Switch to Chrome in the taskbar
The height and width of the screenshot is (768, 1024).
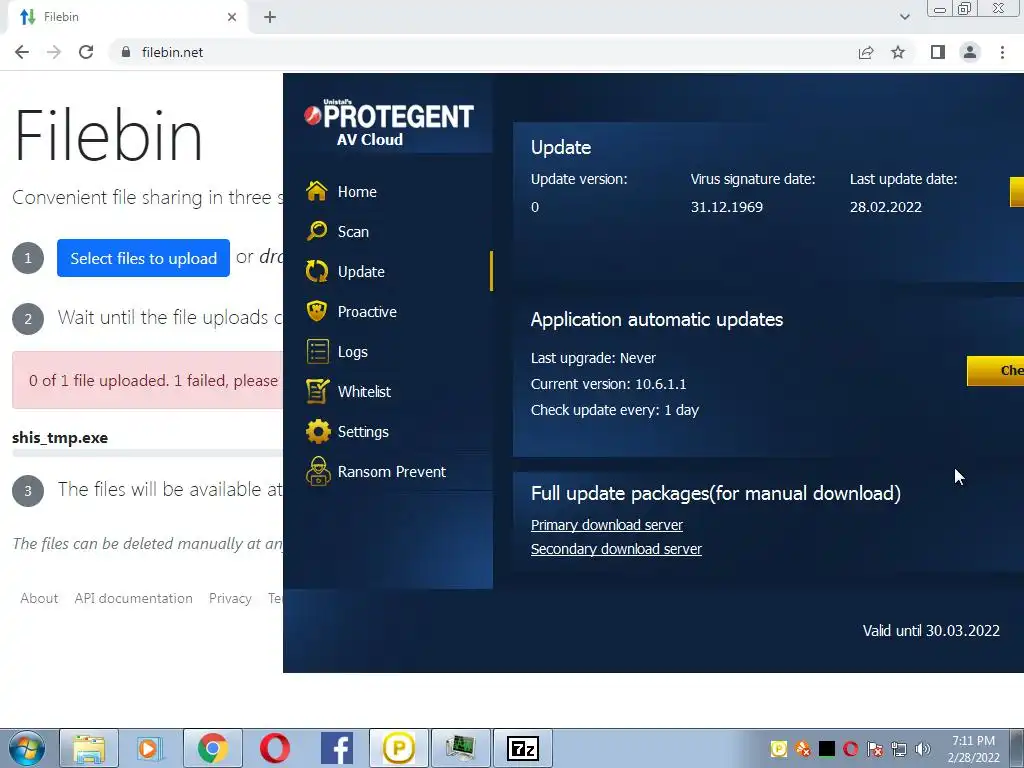click(212, 748)
